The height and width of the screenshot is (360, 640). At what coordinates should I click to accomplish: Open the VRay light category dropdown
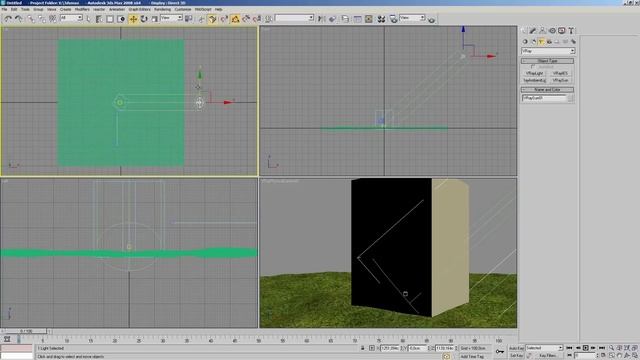coord(548,51)
